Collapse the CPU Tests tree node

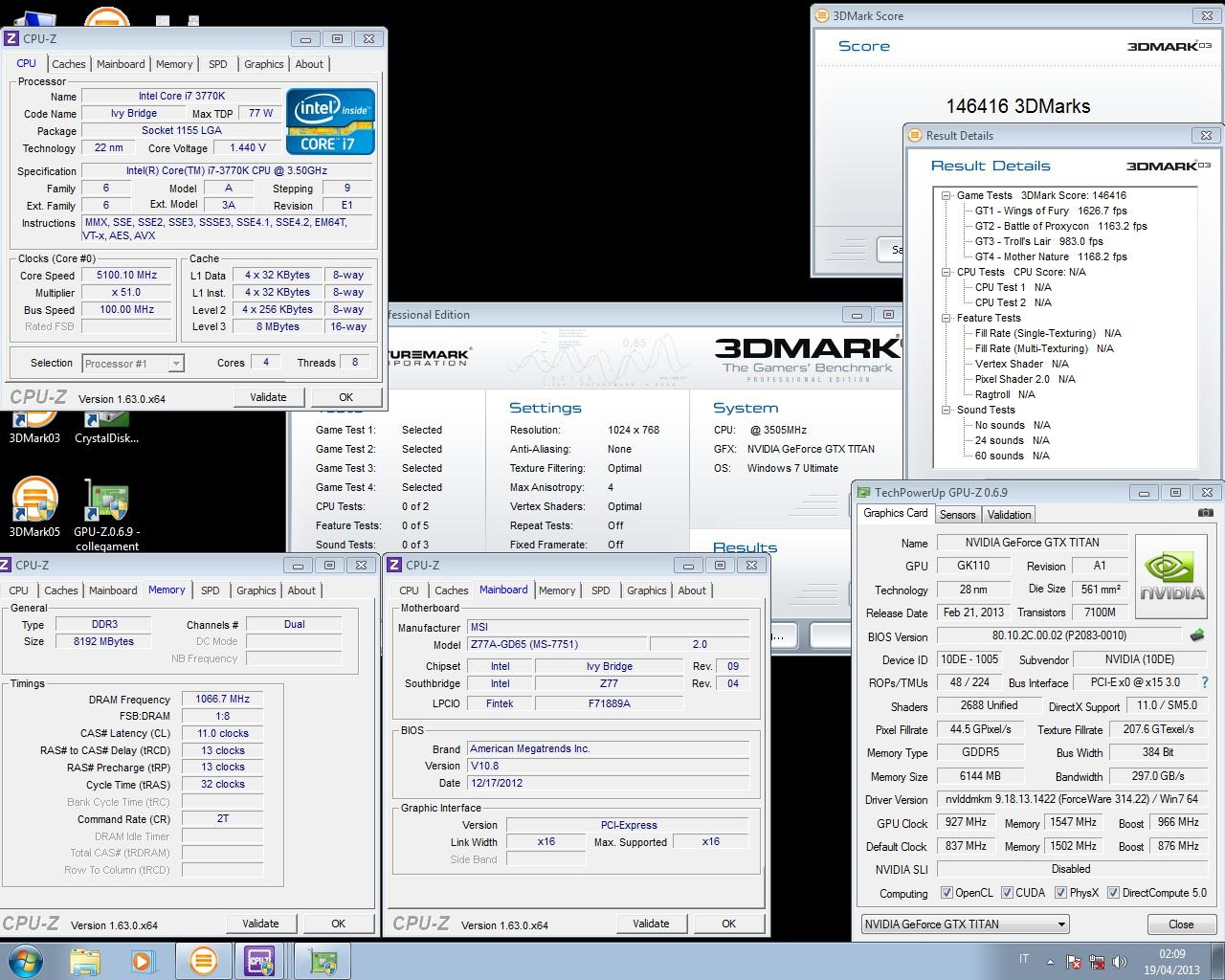tap(946, 272)
